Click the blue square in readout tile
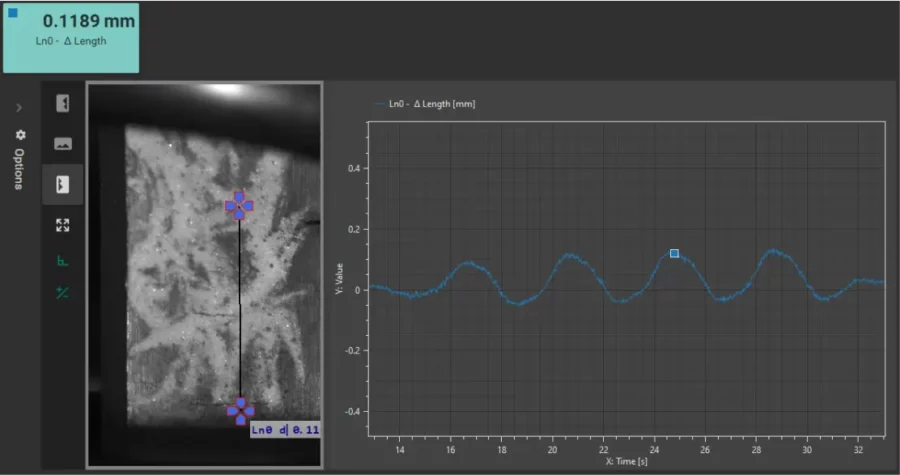 point(13,13)
